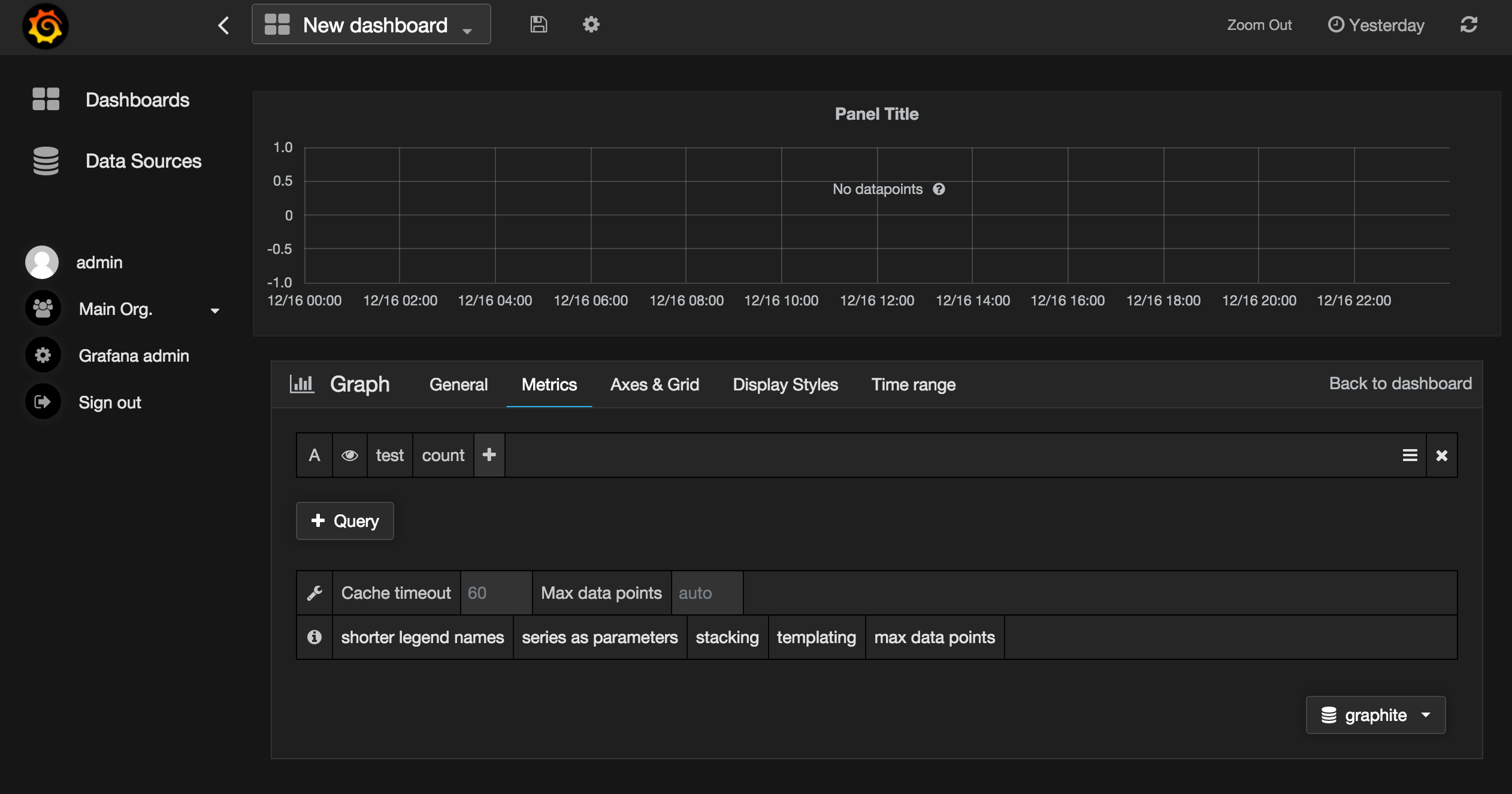Select the Metrics tab

pos(549,385)
